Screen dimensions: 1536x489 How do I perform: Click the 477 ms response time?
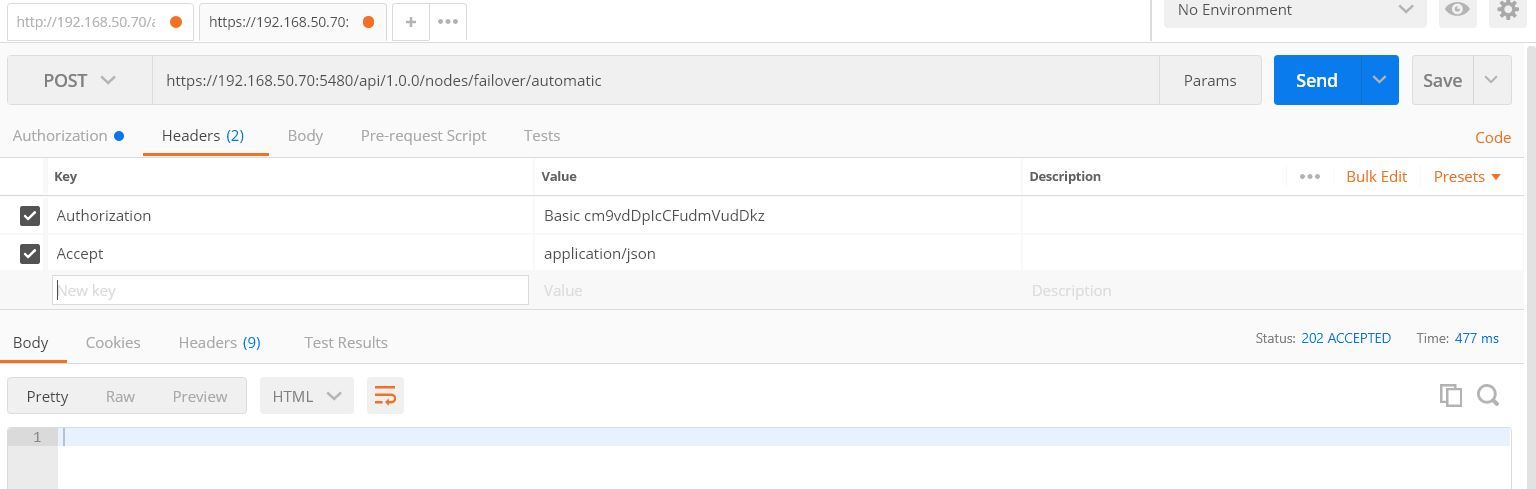pos(1476,338)
